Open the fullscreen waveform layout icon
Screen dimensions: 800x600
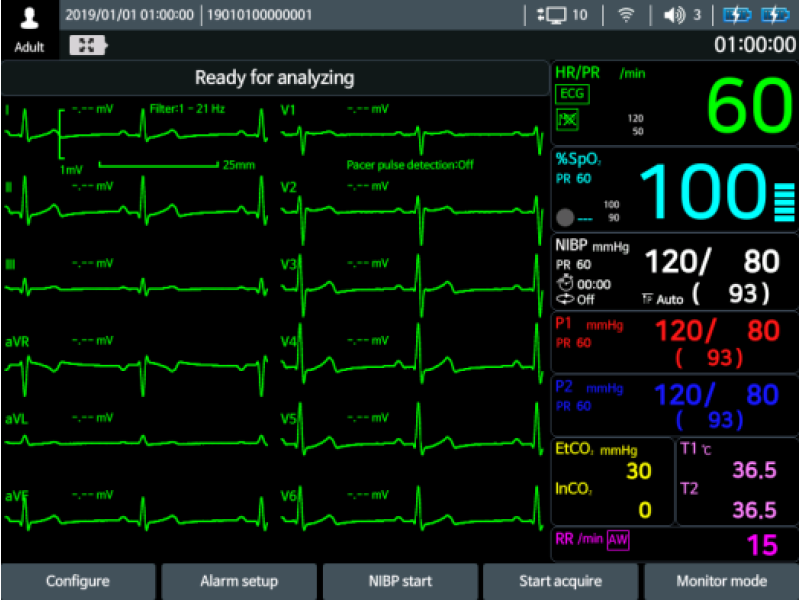click(x=88, y=44)
